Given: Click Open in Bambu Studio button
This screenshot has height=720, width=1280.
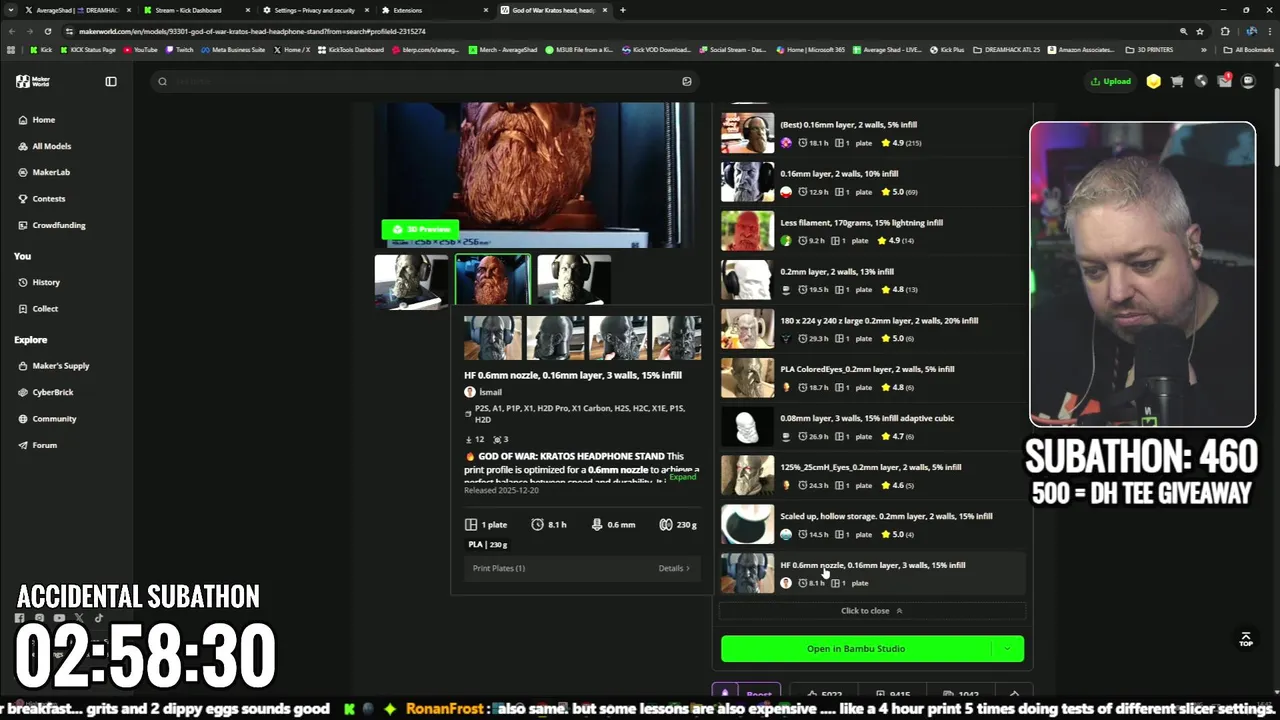Looking at the screenshot, I should click(x=856, y=649).
